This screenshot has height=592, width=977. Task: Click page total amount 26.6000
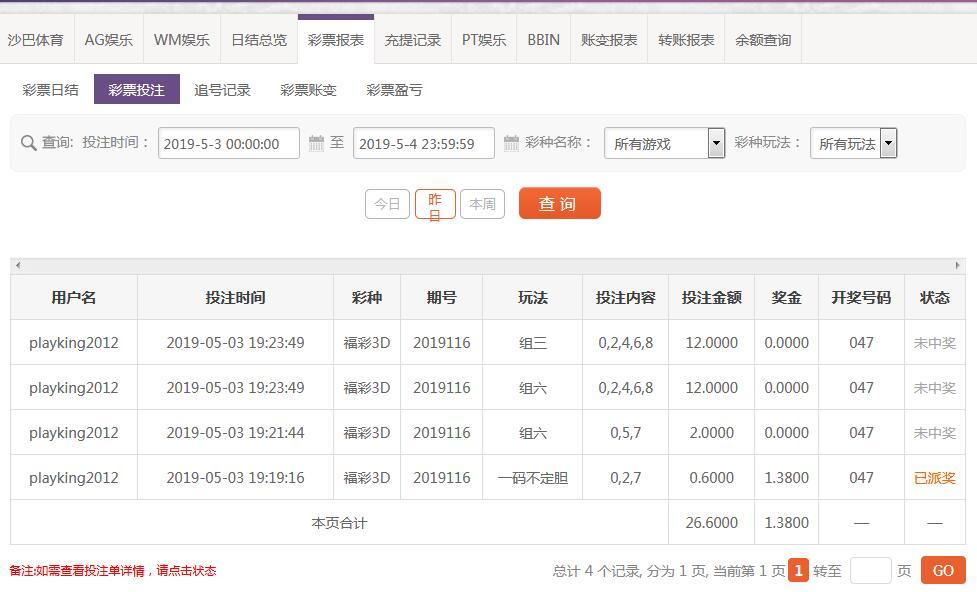pos(711,523)
